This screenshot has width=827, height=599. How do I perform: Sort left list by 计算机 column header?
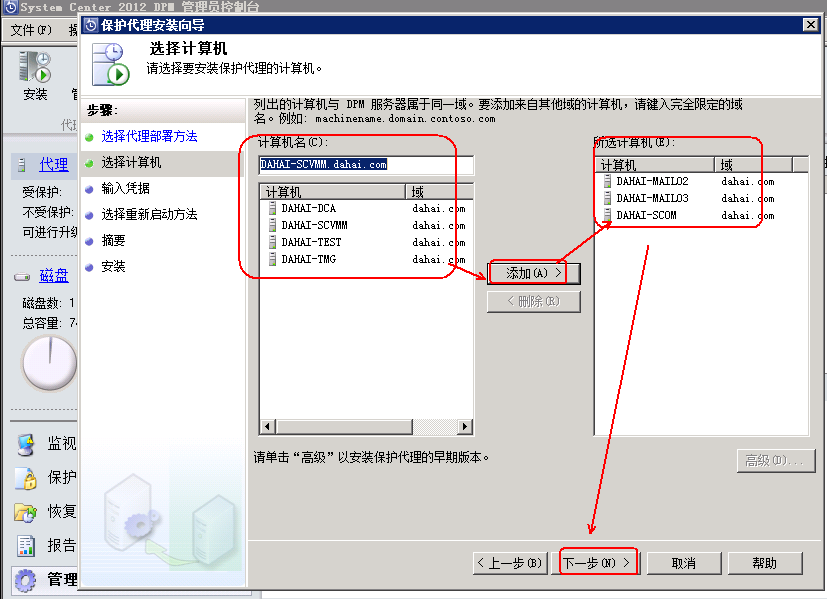(333, 191)
